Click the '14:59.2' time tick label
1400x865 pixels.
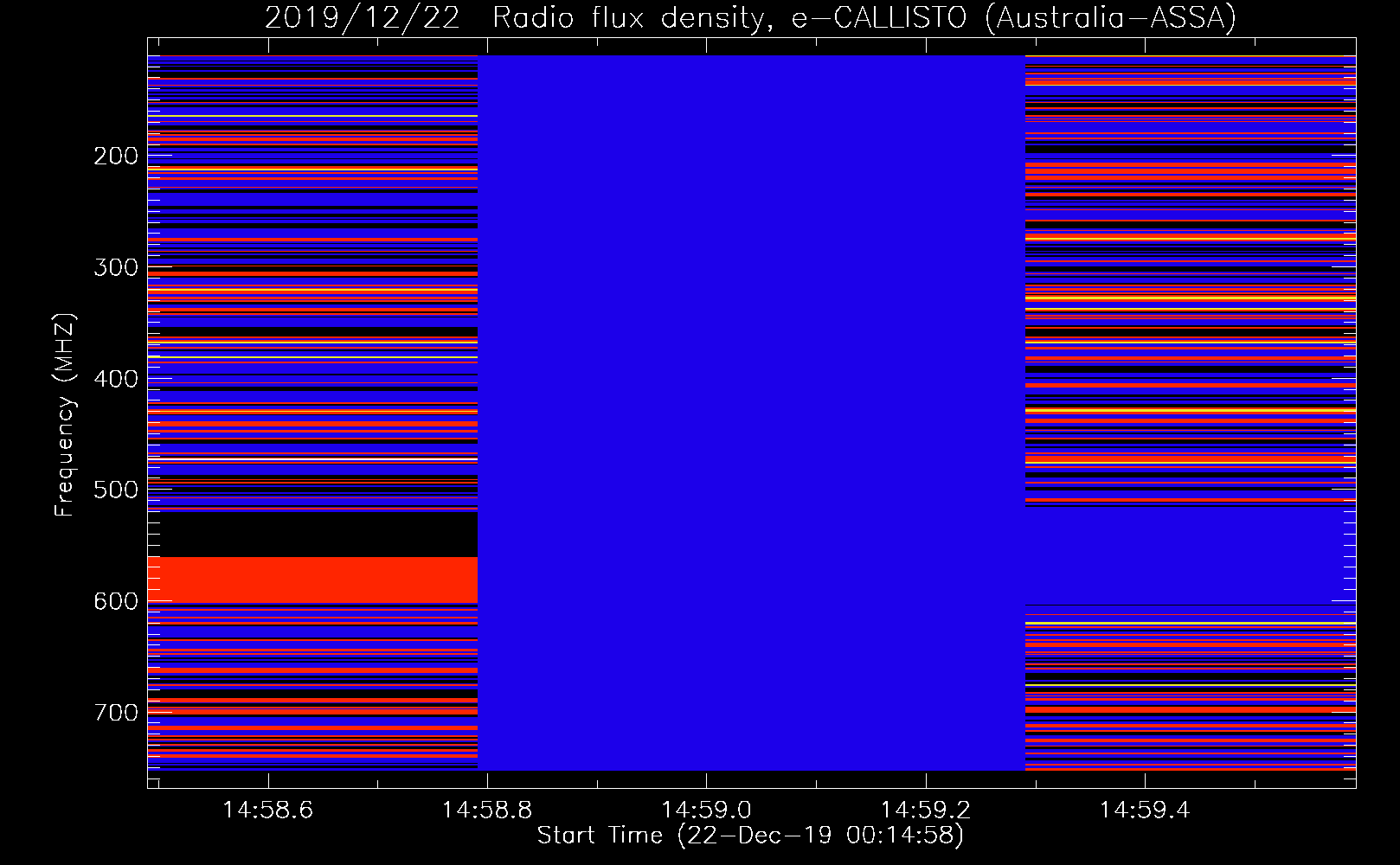point(926,811)
